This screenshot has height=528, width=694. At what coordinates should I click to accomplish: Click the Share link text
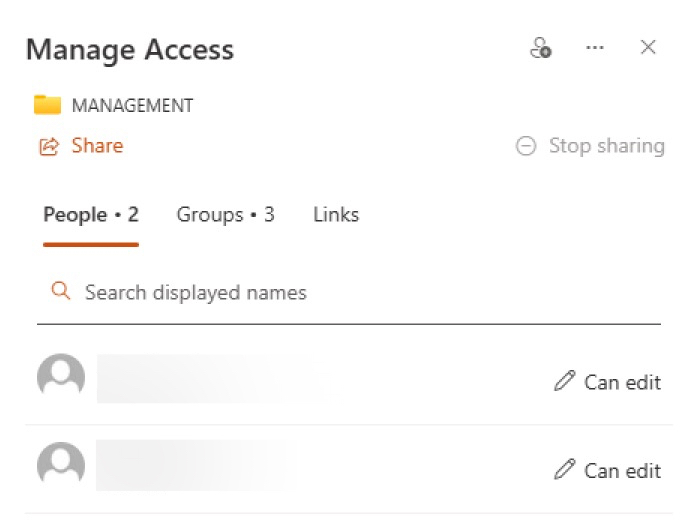point(97,146)
